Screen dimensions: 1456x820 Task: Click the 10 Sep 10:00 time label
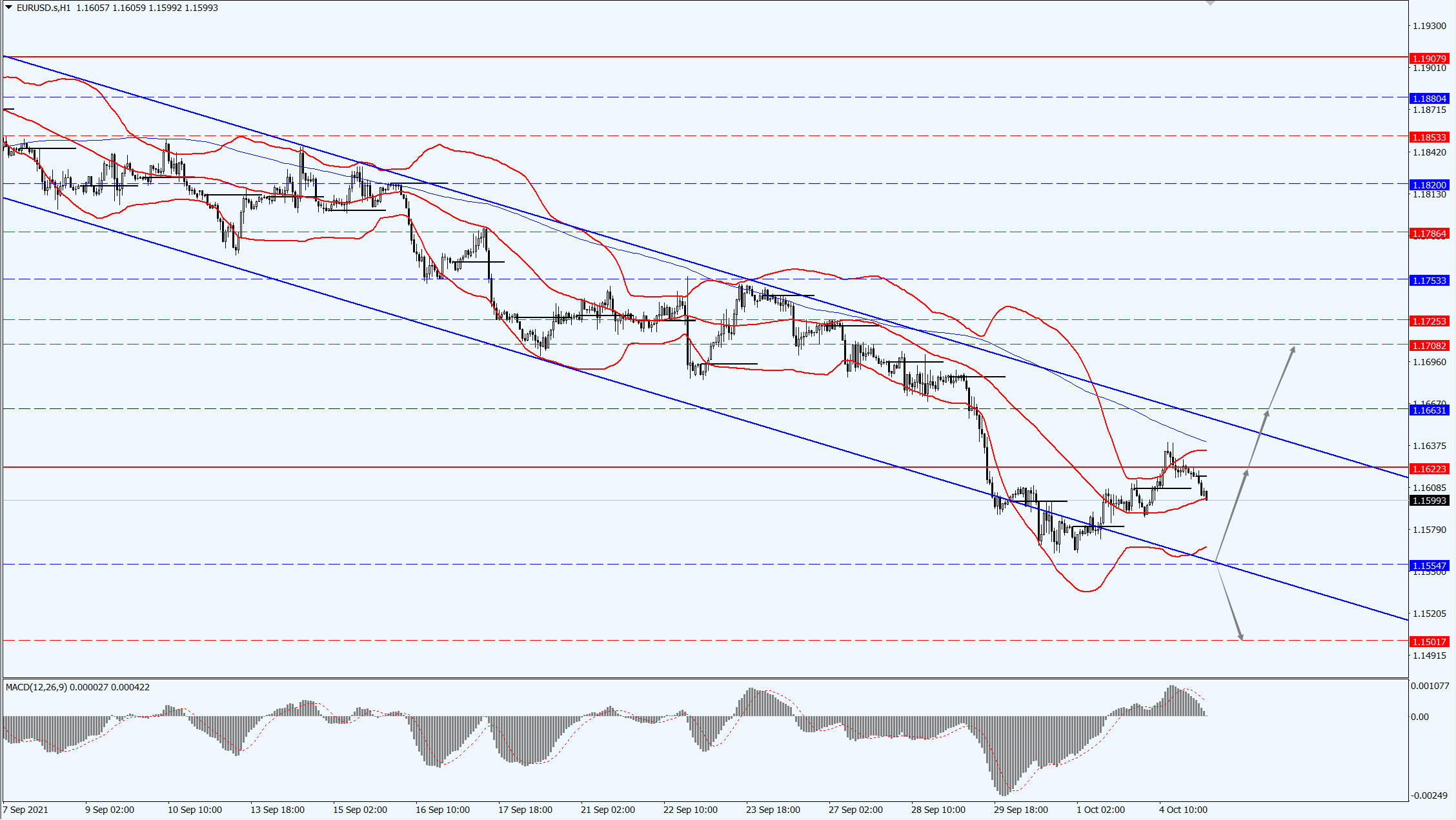point(195,810)
